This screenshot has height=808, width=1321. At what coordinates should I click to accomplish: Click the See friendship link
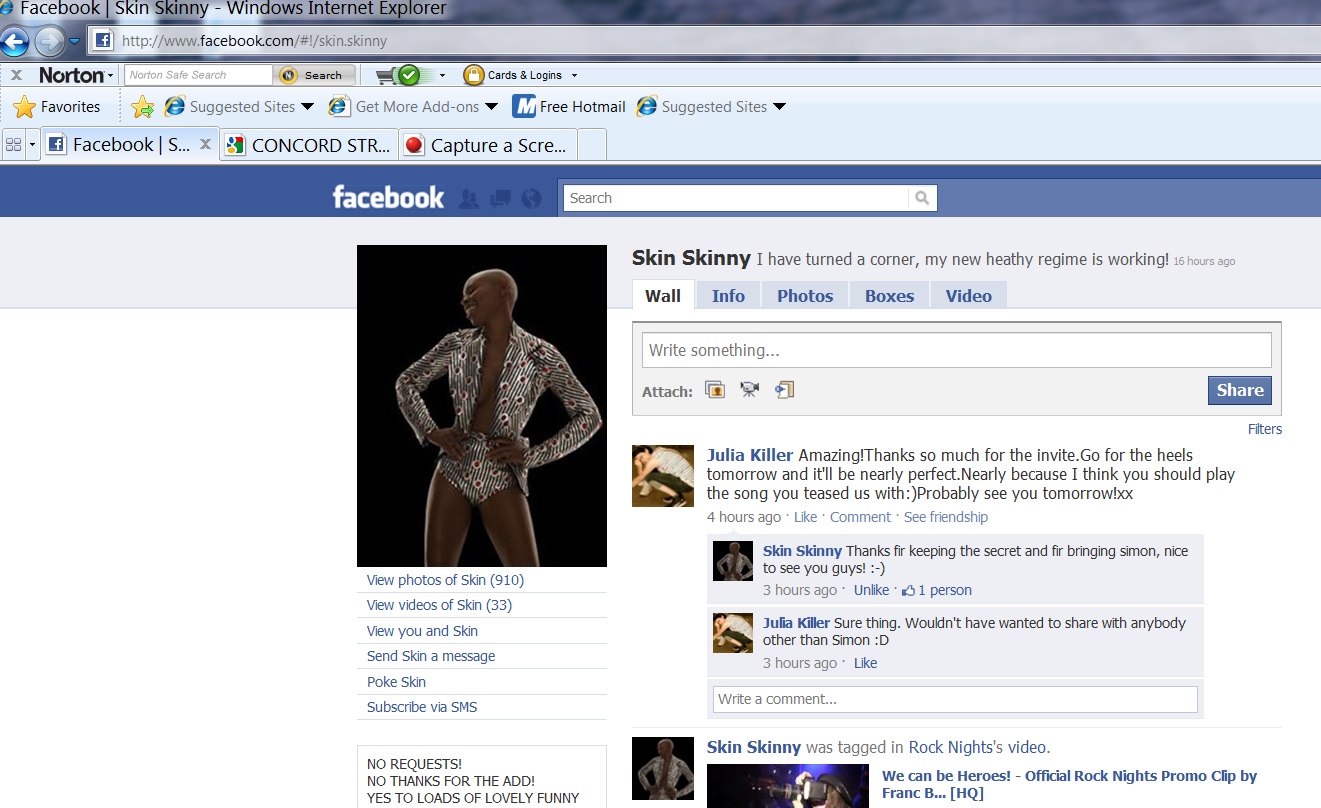click(x=946, y=517)
